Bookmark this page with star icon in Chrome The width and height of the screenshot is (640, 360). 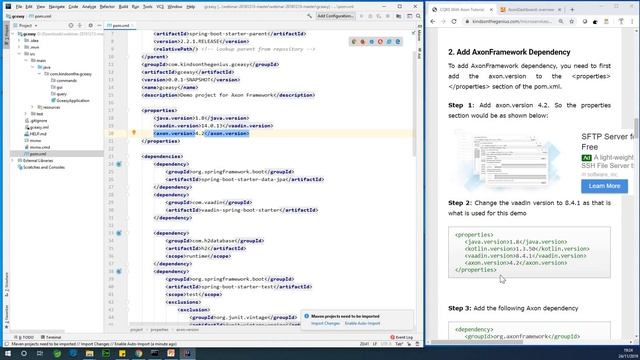(x=572, y=21)
